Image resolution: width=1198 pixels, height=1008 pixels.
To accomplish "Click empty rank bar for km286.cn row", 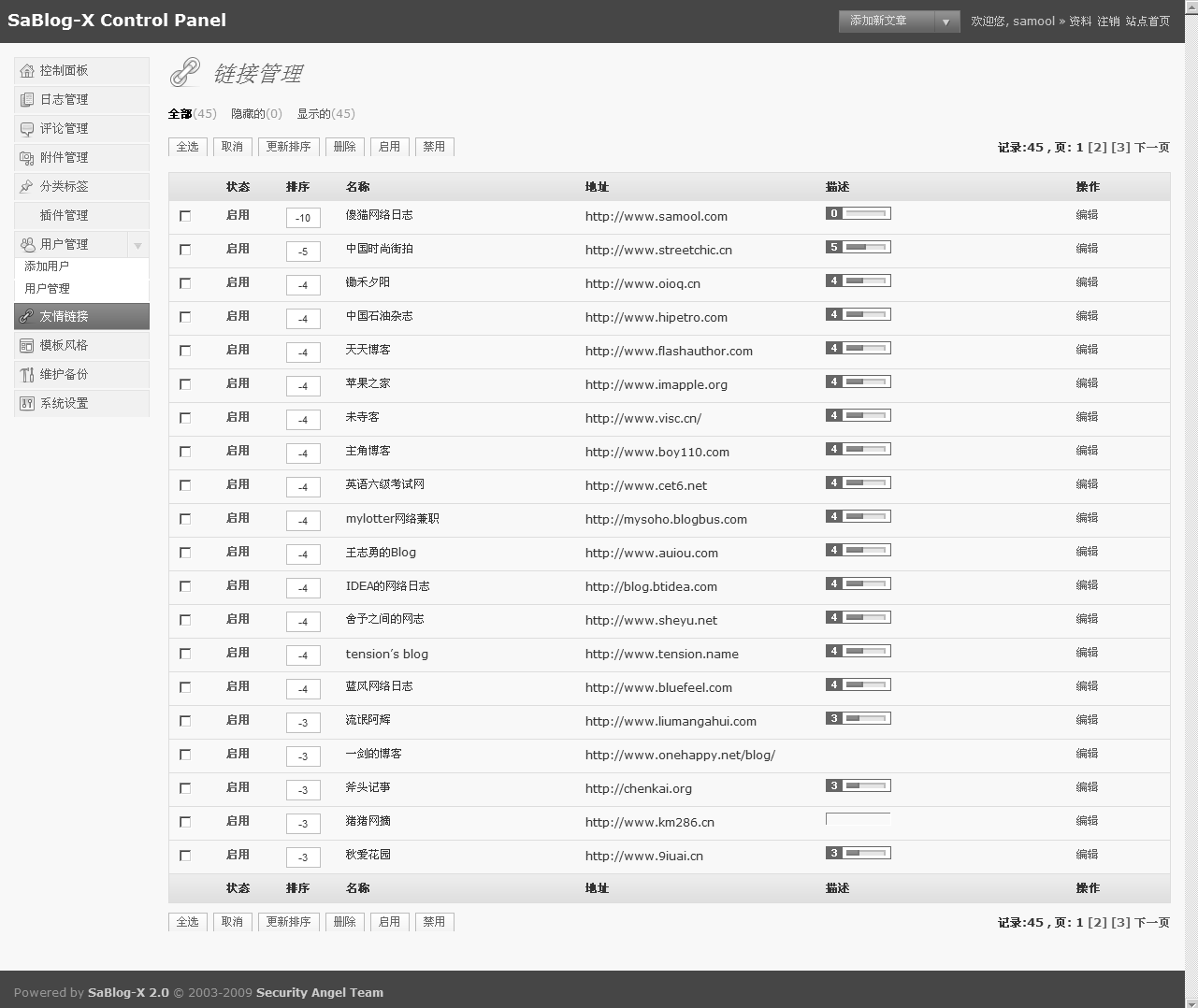I will click(858, 820).
